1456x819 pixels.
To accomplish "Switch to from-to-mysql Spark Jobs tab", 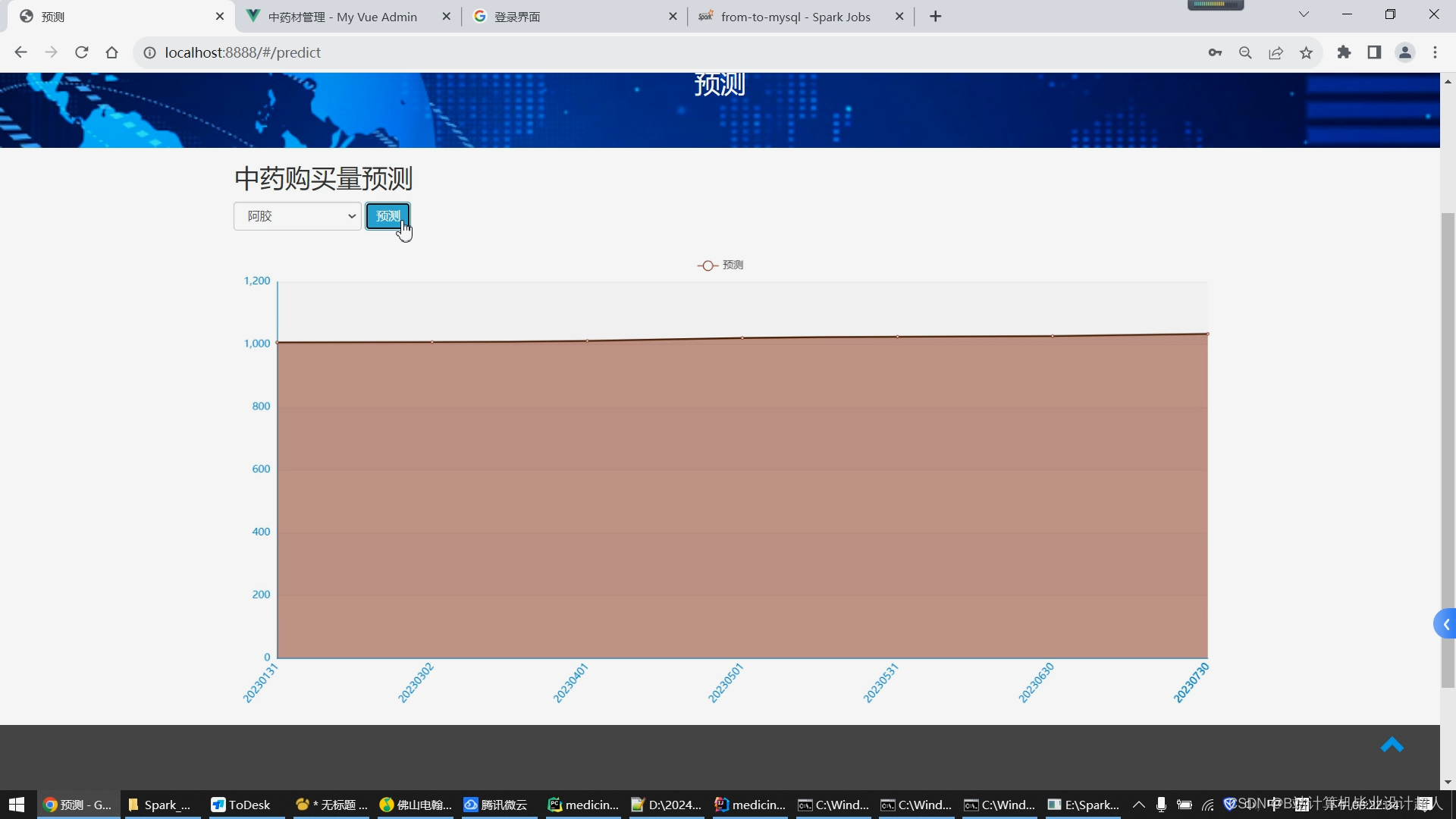I will pos(795,17).
